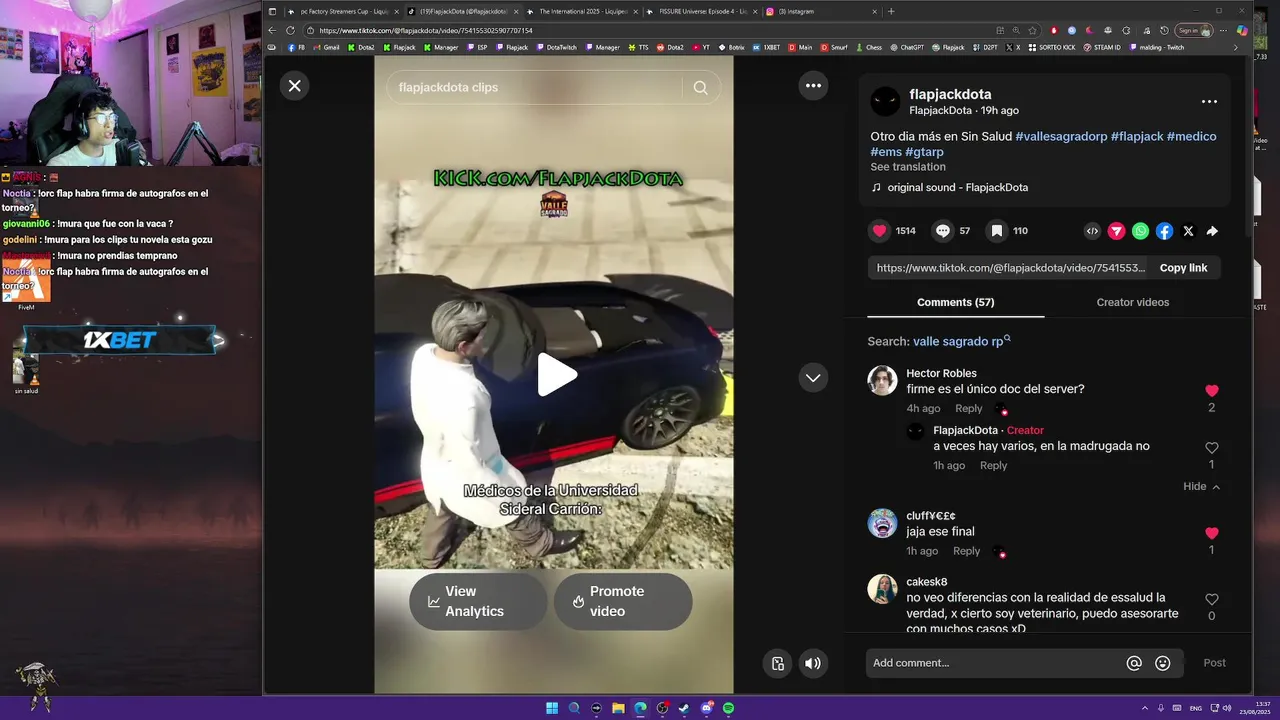Mention a user with @ icon
The height and width of the screenshot is (720, 1280).
coord(1134,663)
